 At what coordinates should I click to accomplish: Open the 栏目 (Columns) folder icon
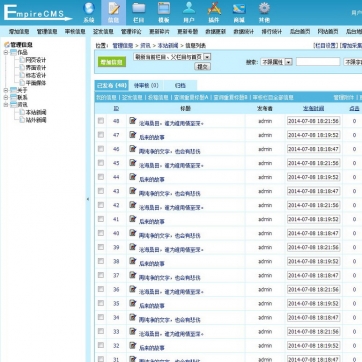point(139,8)
